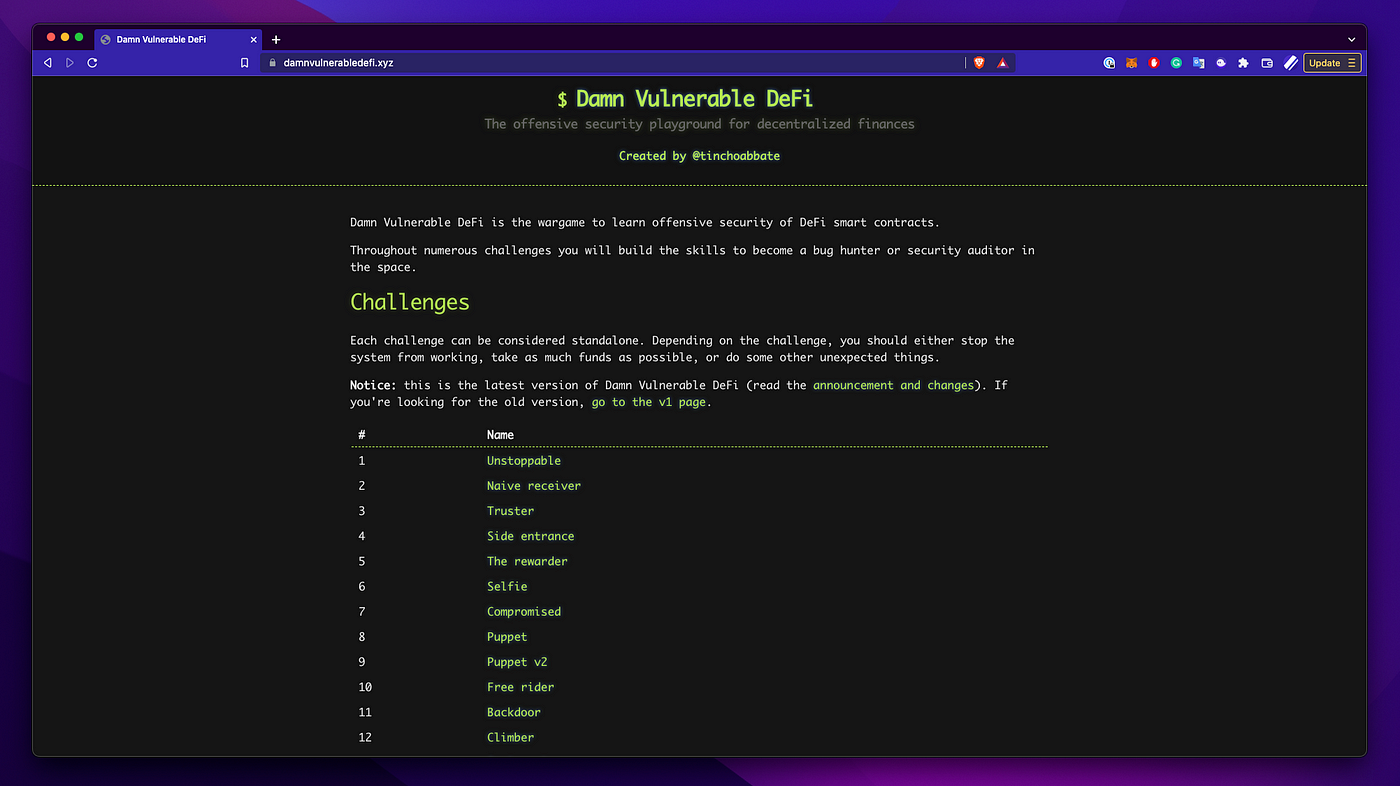Viewport: 1400px width, 786px height.
Task: Open the Selfie challenge
Action: coord(507,586)
